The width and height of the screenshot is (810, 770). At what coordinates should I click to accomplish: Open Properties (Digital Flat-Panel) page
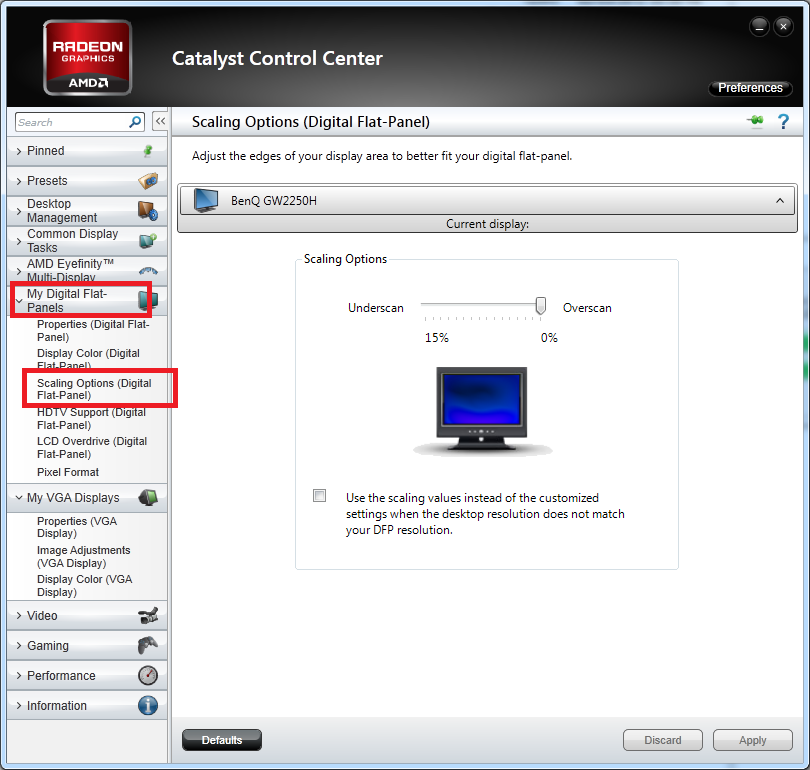click(93, 331)
